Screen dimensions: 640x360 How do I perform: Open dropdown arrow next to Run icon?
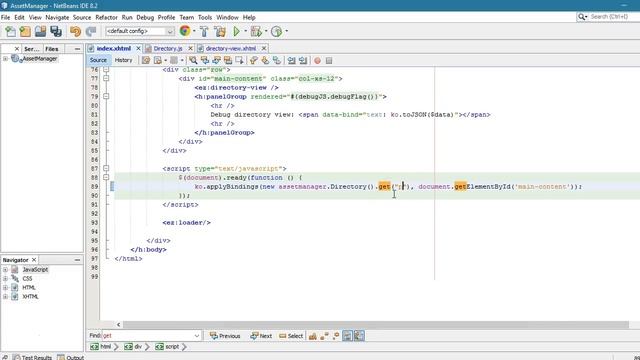pos(245,31)
